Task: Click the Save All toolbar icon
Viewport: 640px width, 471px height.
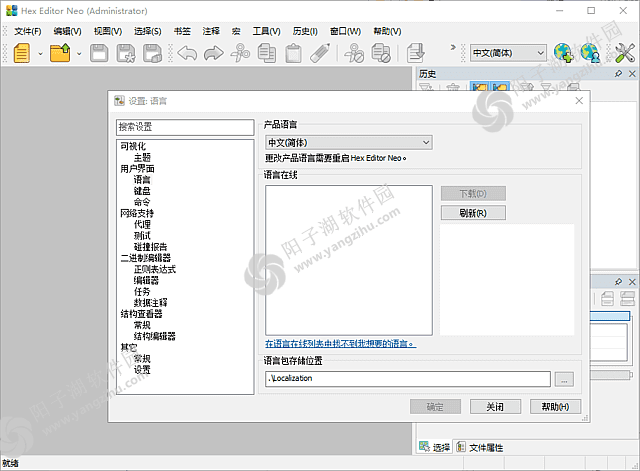Action: (x=152, y=53)
